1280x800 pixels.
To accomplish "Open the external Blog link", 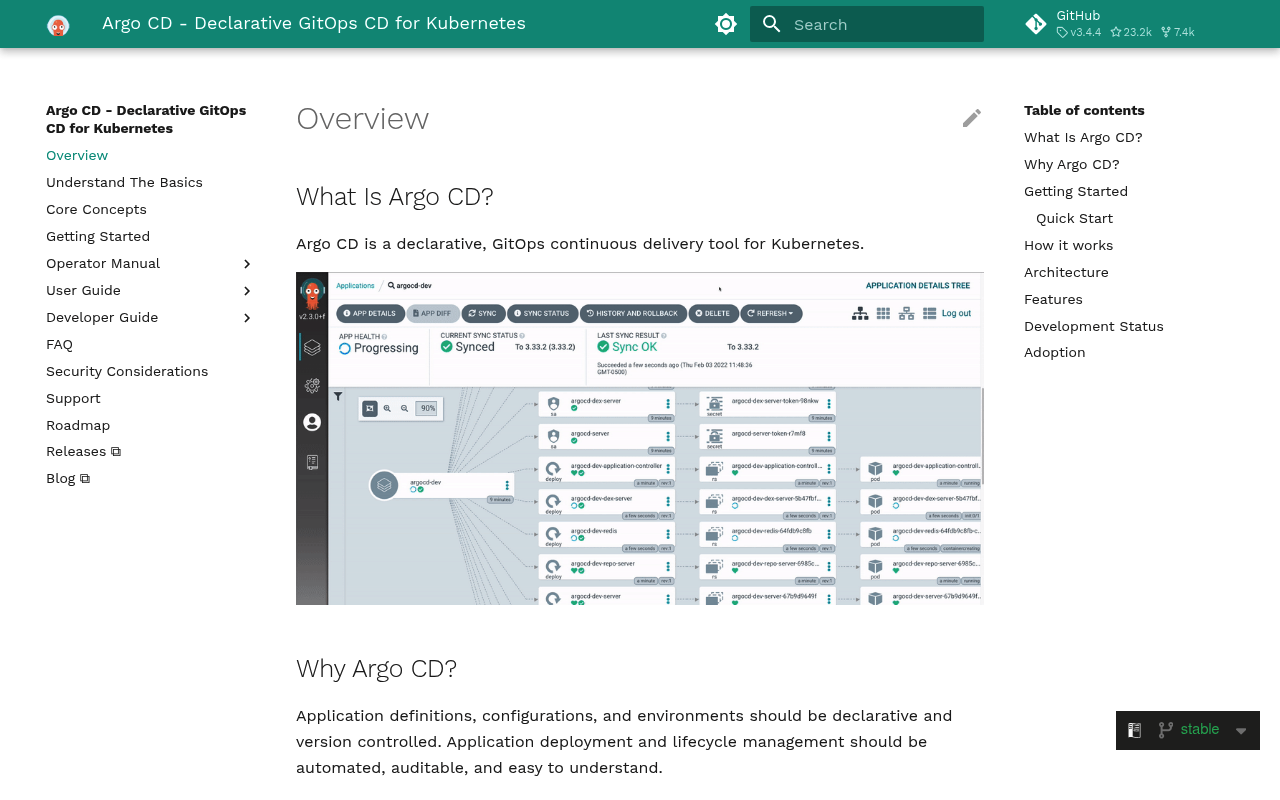I will pos(68,478).
